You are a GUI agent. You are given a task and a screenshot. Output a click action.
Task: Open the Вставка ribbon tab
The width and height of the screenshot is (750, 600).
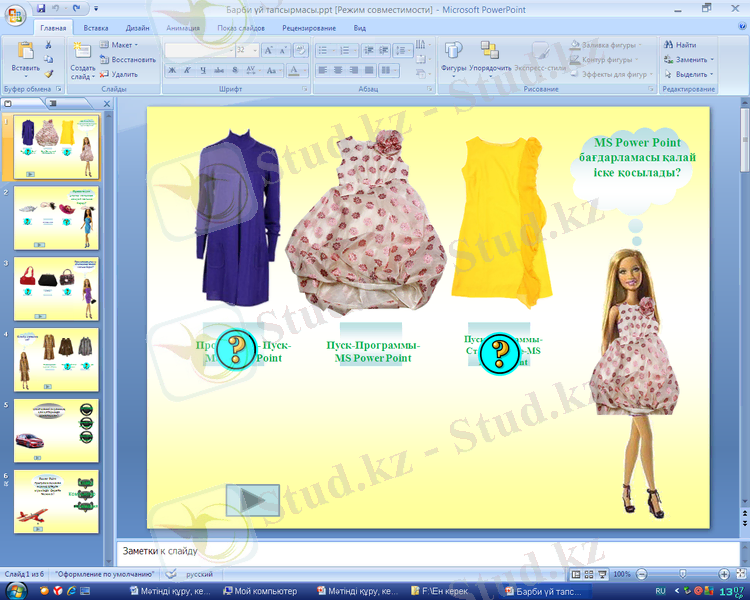coord(96,28)
